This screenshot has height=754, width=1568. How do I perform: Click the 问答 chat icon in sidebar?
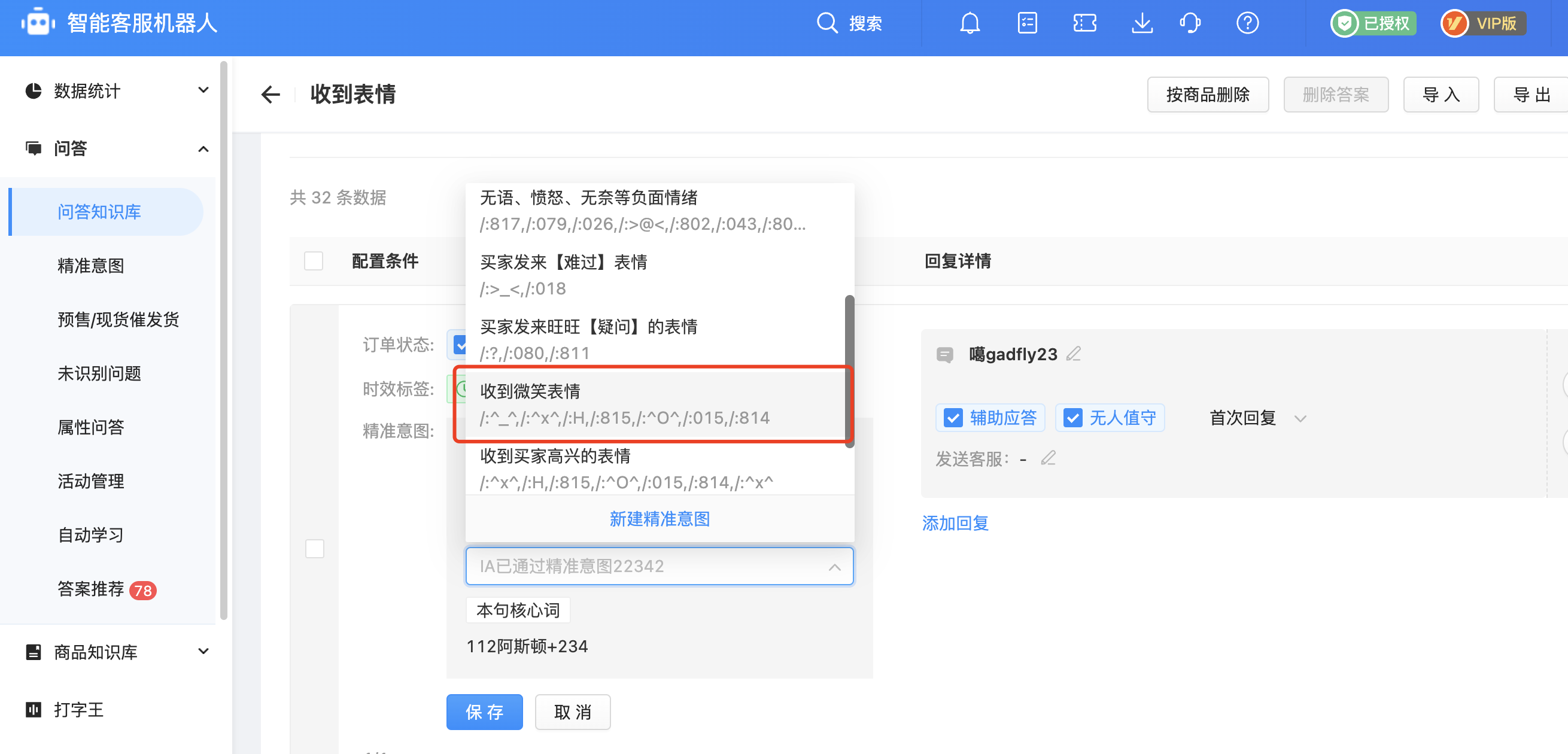tap(34, 148)
